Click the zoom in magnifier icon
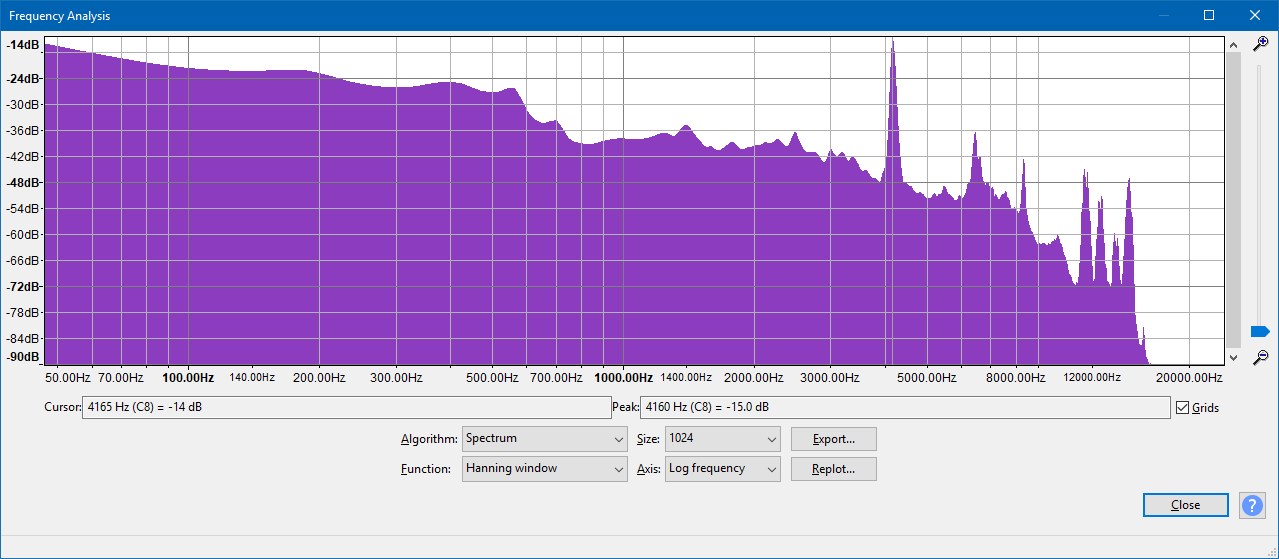 tap(1261, 43)
